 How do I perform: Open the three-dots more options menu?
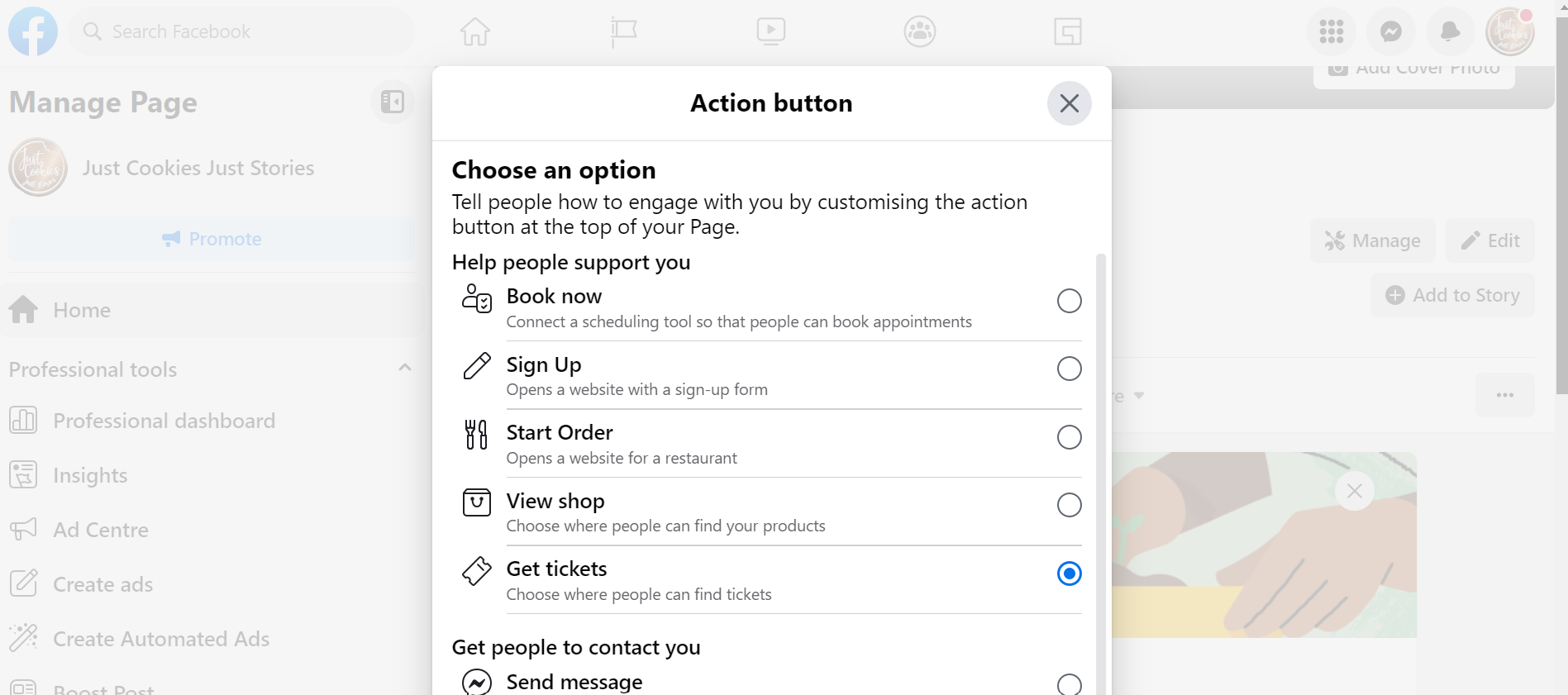tap(1505, 395)
